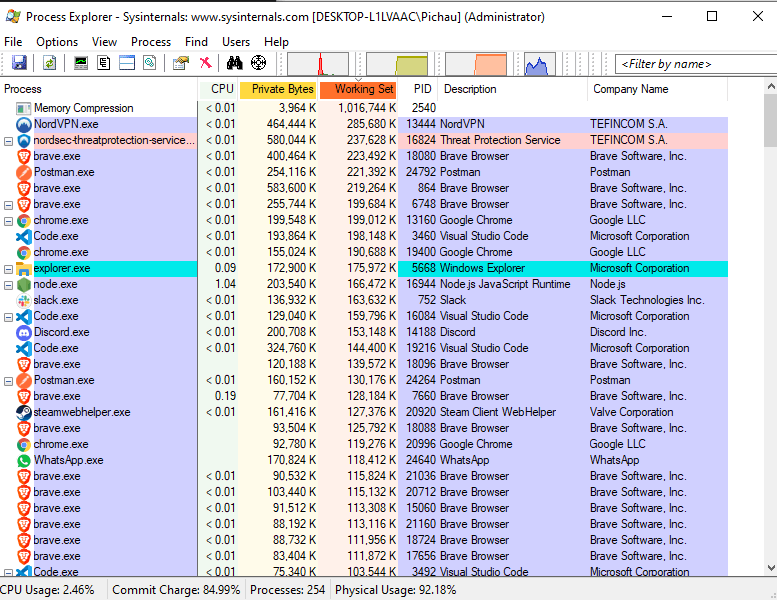Click the node.exe process icon
Viewport: 777px width, 600px height.
pos(23,284)
